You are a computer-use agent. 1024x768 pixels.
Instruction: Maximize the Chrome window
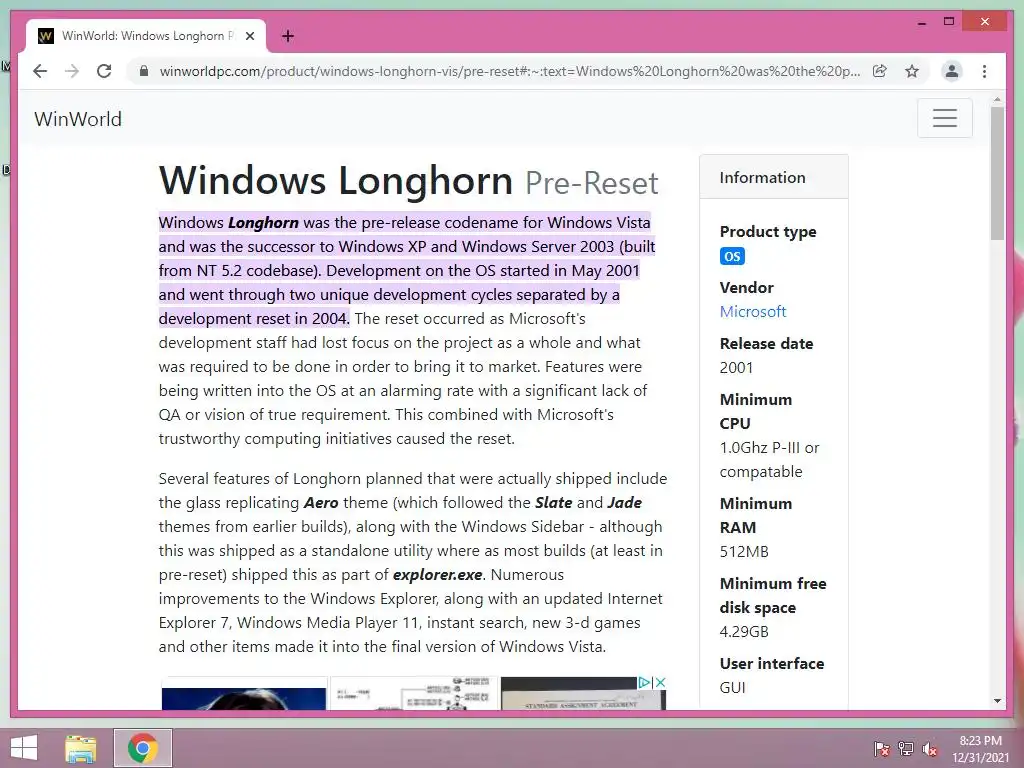pyautogui.click(x=949, y=22)
